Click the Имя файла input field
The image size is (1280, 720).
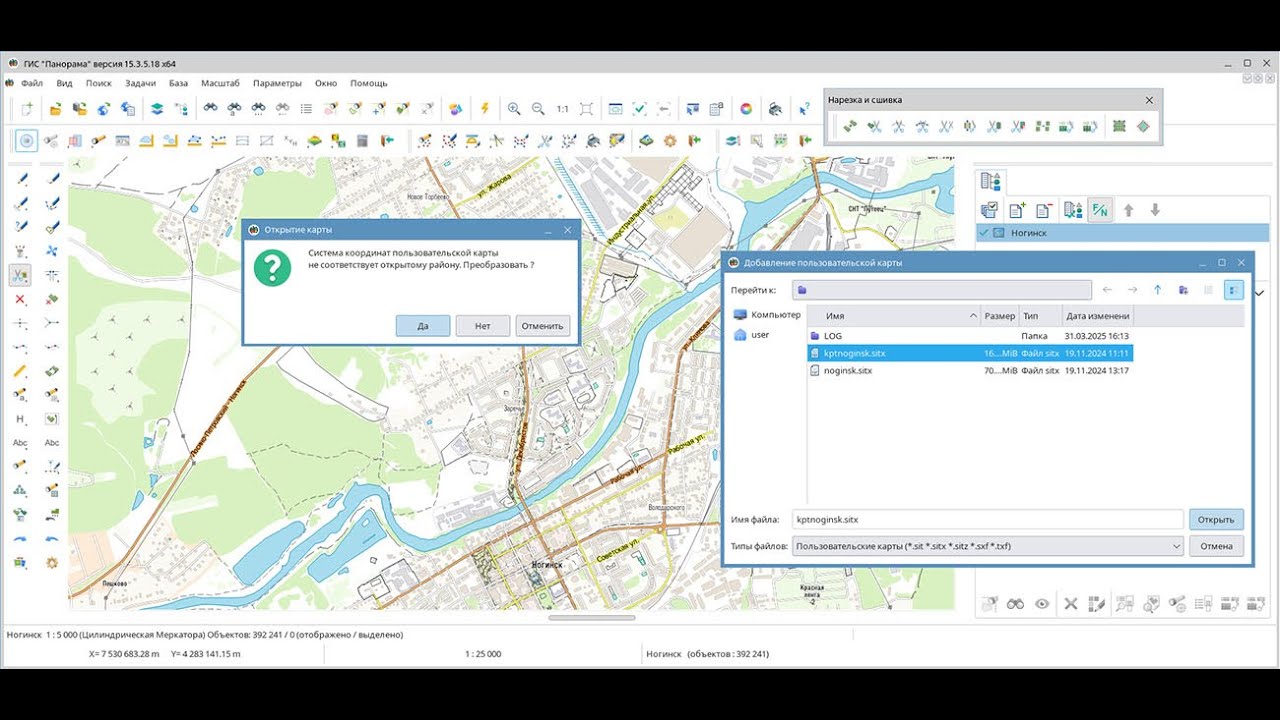[x=988, y=520]
